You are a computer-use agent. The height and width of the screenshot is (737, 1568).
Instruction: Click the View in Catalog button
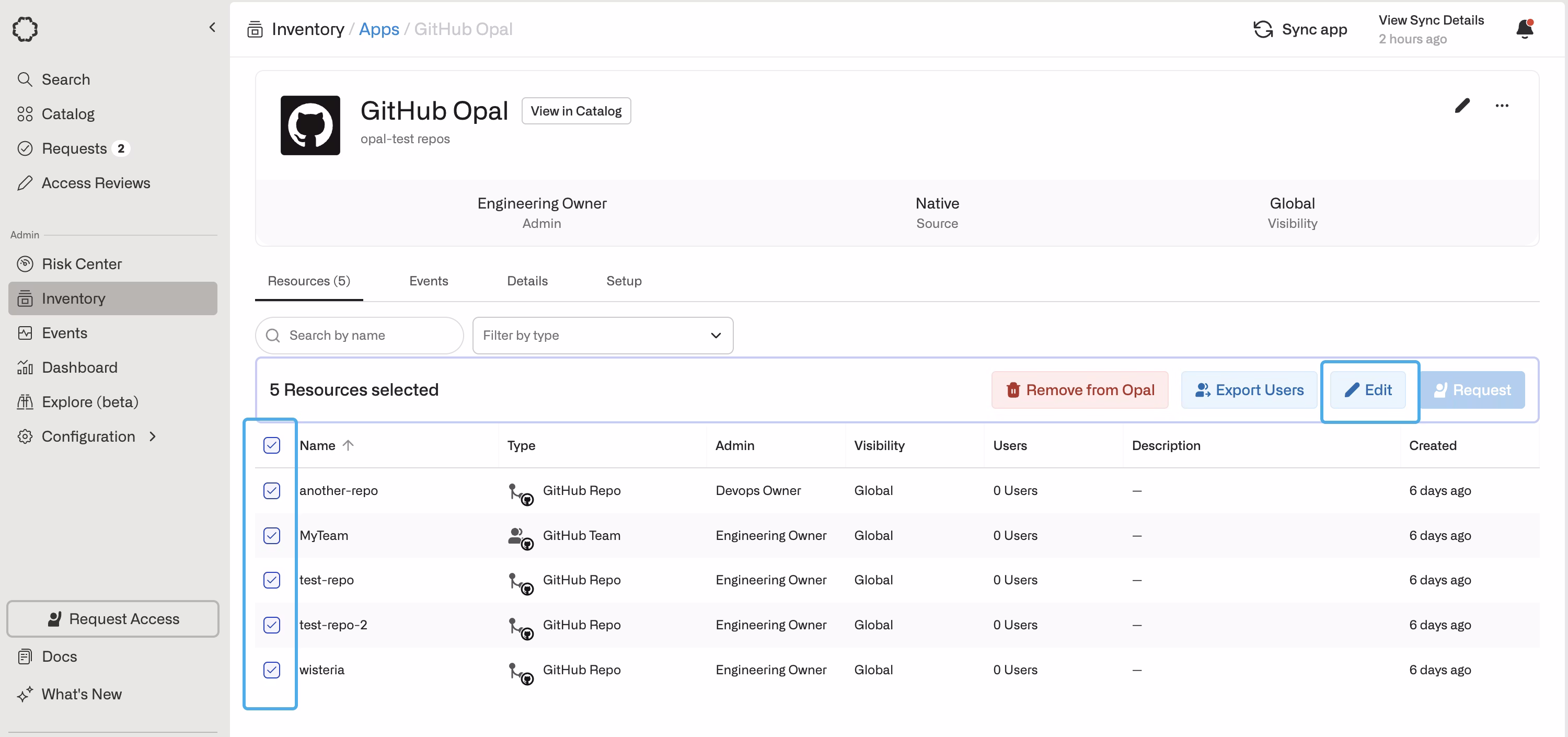[x=576, y=111]
